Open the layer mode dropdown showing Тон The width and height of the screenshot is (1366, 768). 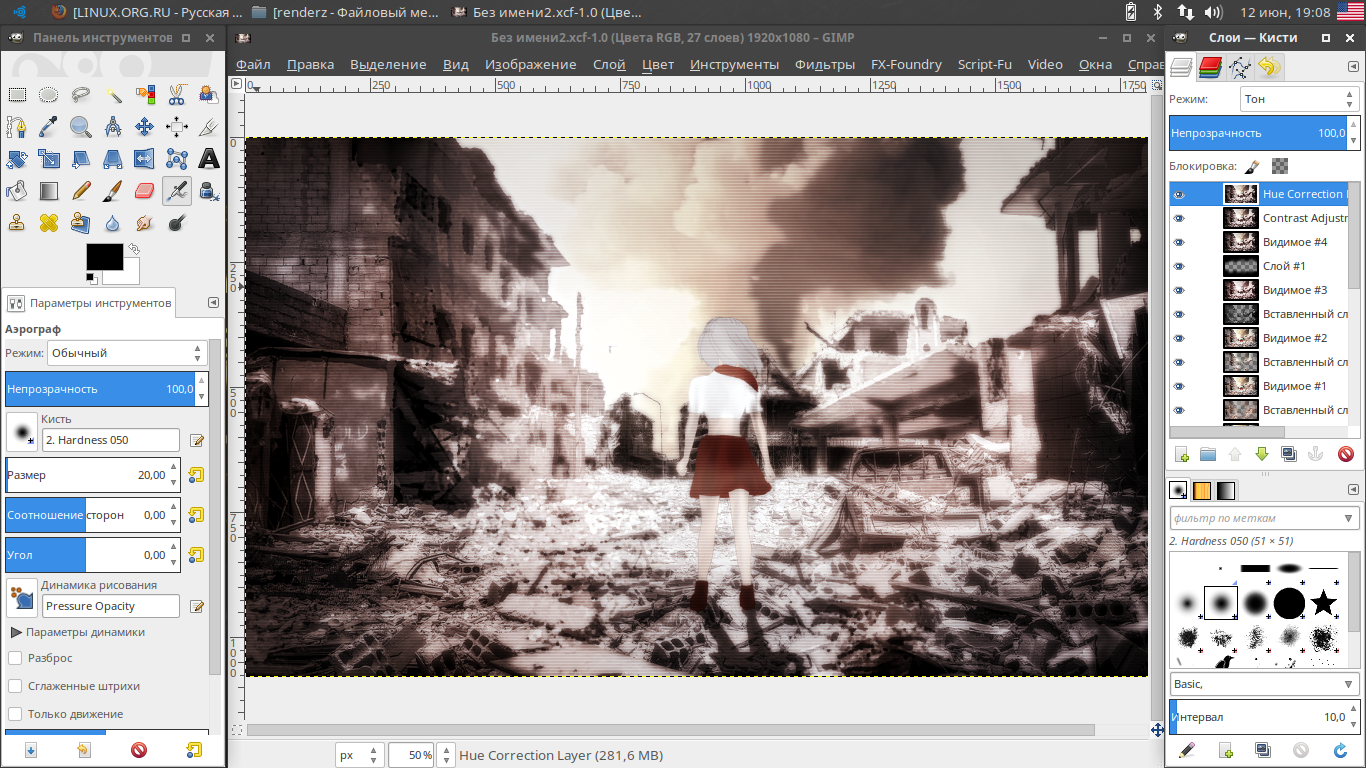[x=1298, y=99]
